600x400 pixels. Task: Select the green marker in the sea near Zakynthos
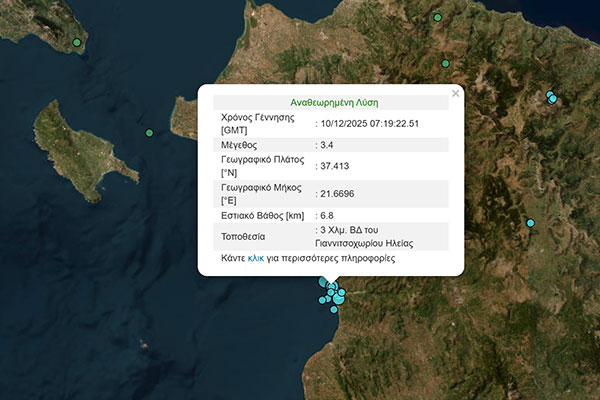pos(149,133)
